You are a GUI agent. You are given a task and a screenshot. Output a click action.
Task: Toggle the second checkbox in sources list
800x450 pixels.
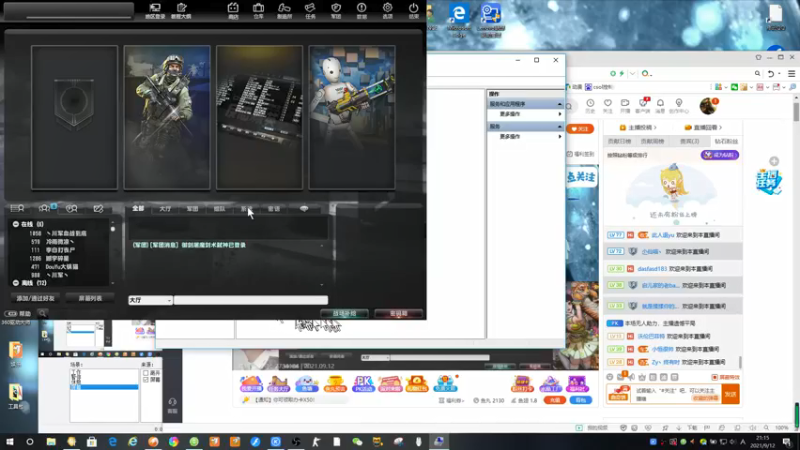[146, 380]
